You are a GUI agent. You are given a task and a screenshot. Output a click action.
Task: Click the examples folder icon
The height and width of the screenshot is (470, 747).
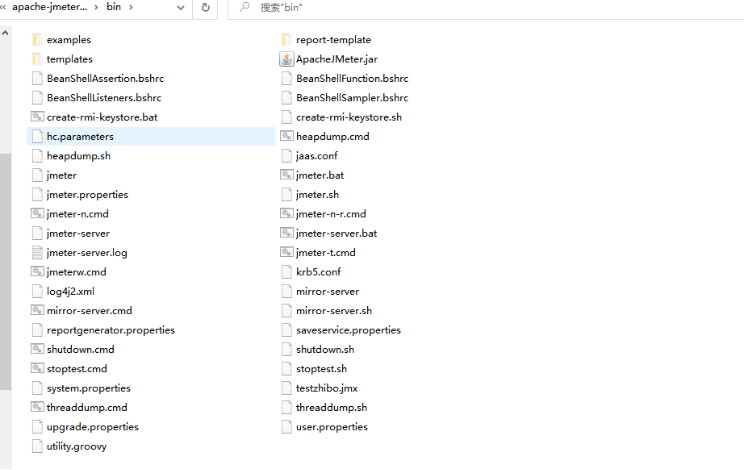tap(37, 40)
